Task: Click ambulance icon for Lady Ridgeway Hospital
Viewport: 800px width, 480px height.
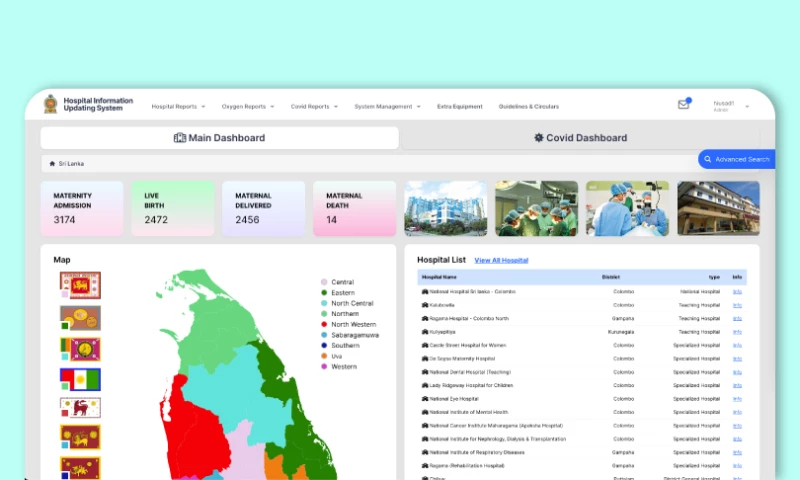Action: pyautogui.click(x=424, y=385)
